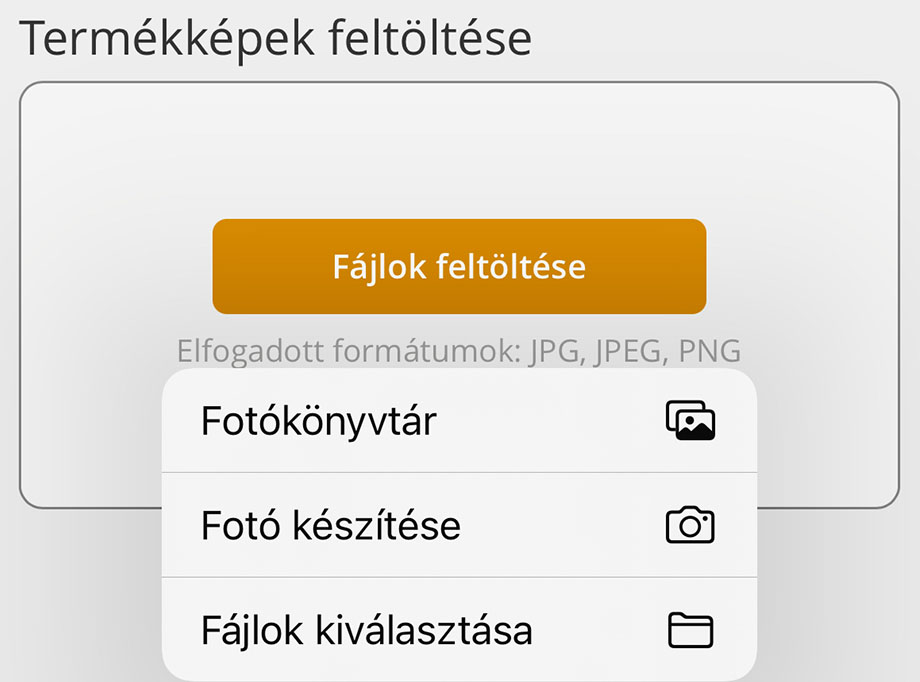Click empty upload drop zone above orange button

click(x=459, y=151)
